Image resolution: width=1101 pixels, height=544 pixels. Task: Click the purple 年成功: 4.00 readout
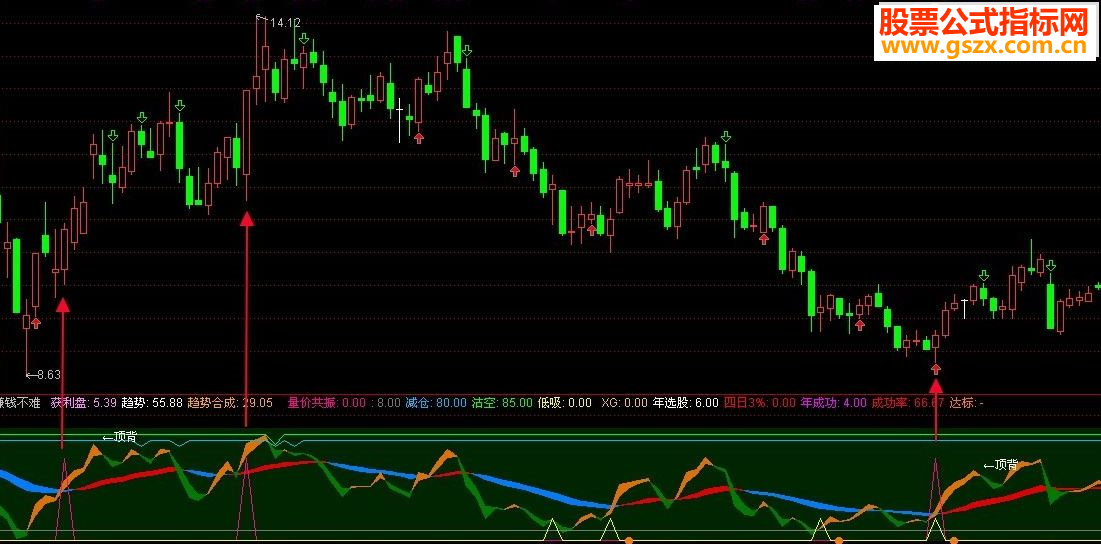coord(833,403)
